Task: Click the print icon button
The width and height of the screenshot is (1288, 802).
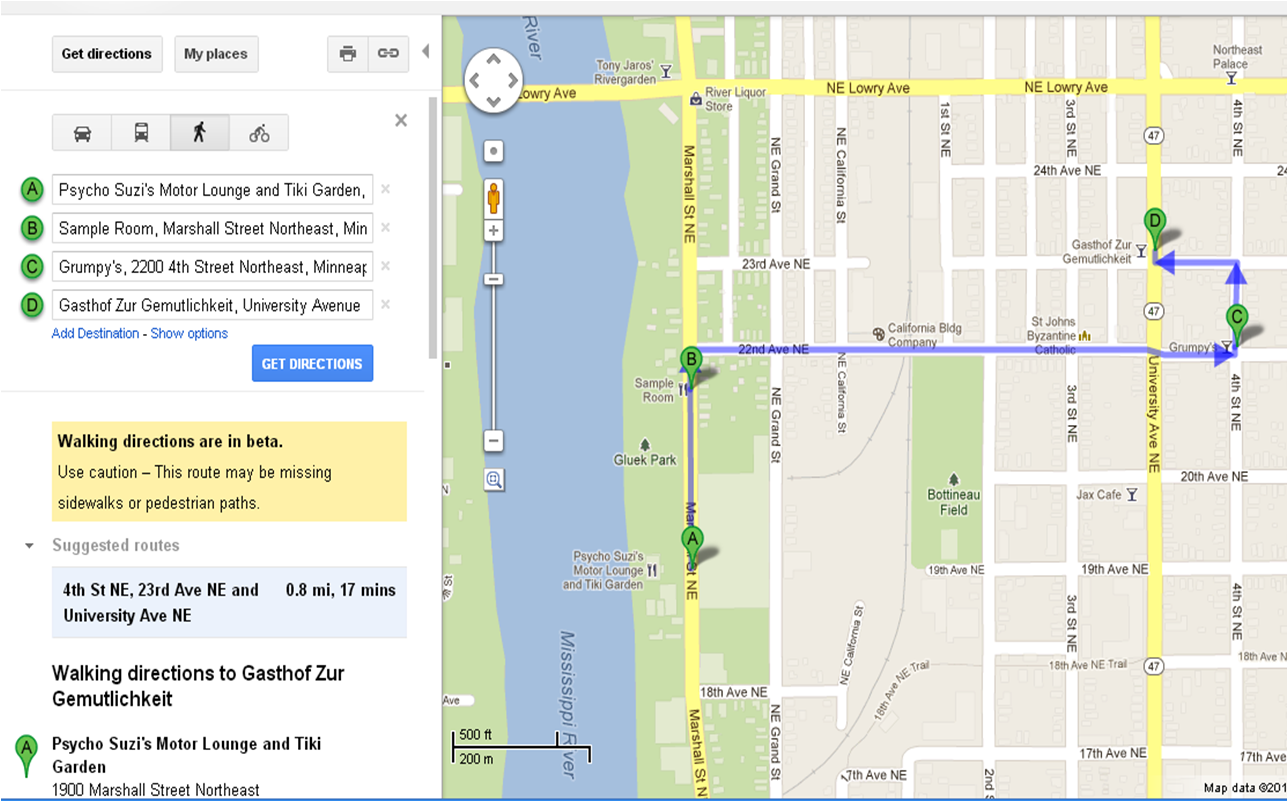Action: 348,54
